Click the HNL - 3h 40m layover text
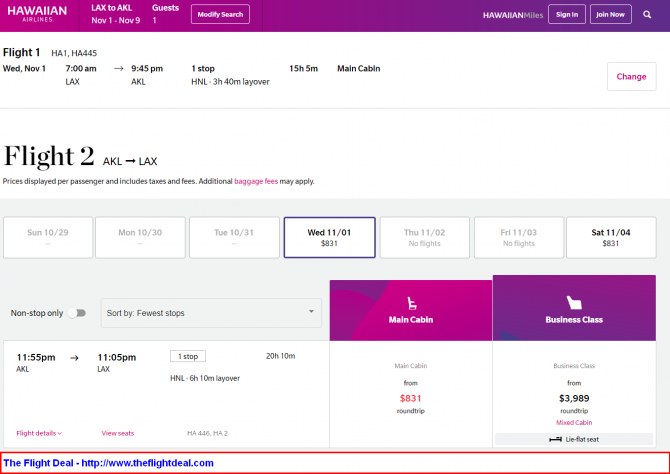This screenshot has height=474, width=670. point(230,82)
